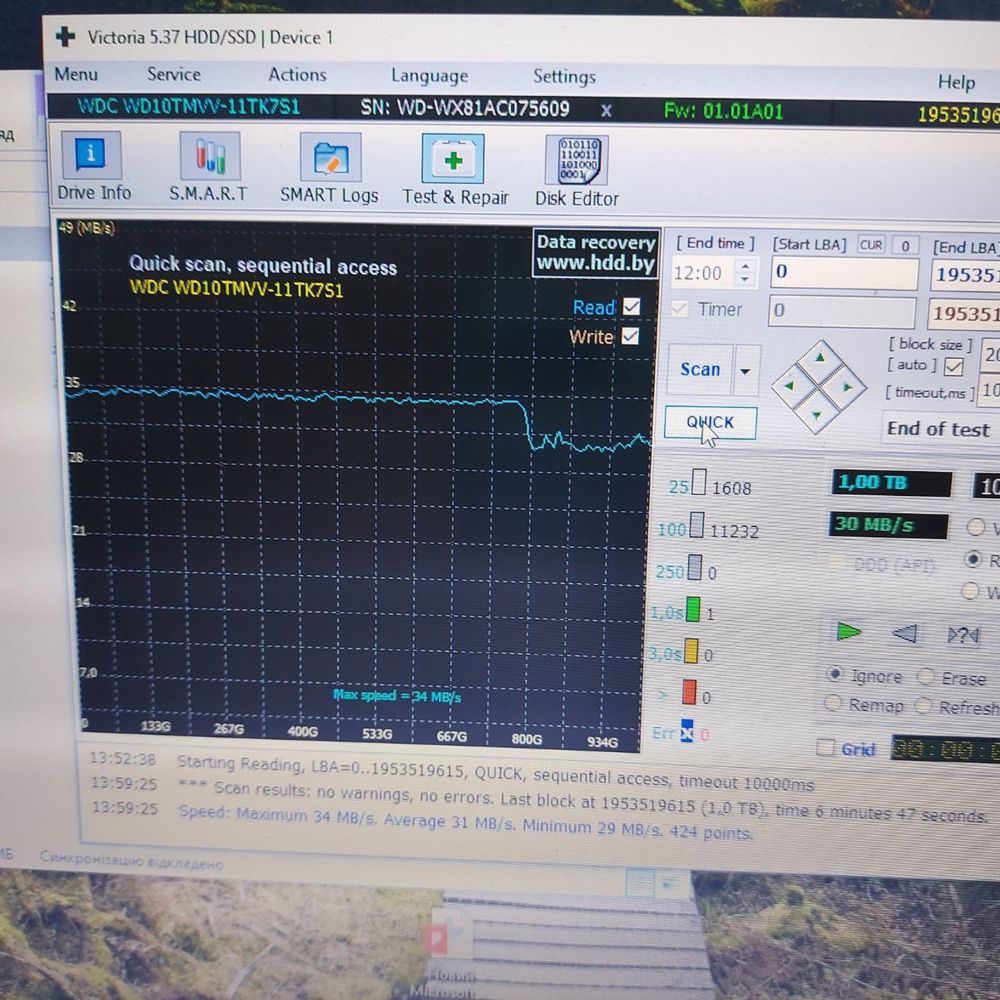Open the Language menu
Image resolution: width=1000 pixels, height=1000 pixels.
coord(429,76)
